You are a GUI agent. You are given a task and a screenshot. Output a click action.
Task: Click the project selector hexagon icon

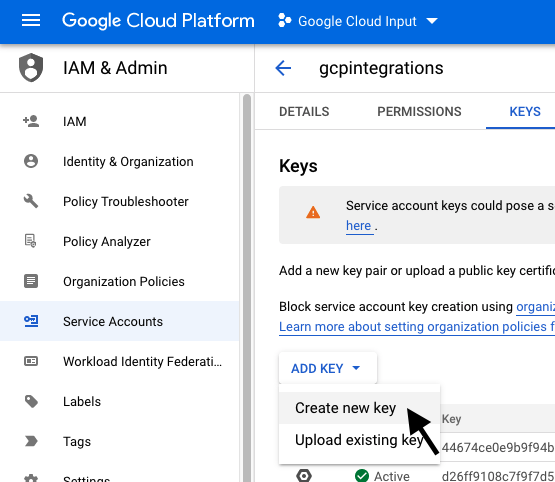284,21
